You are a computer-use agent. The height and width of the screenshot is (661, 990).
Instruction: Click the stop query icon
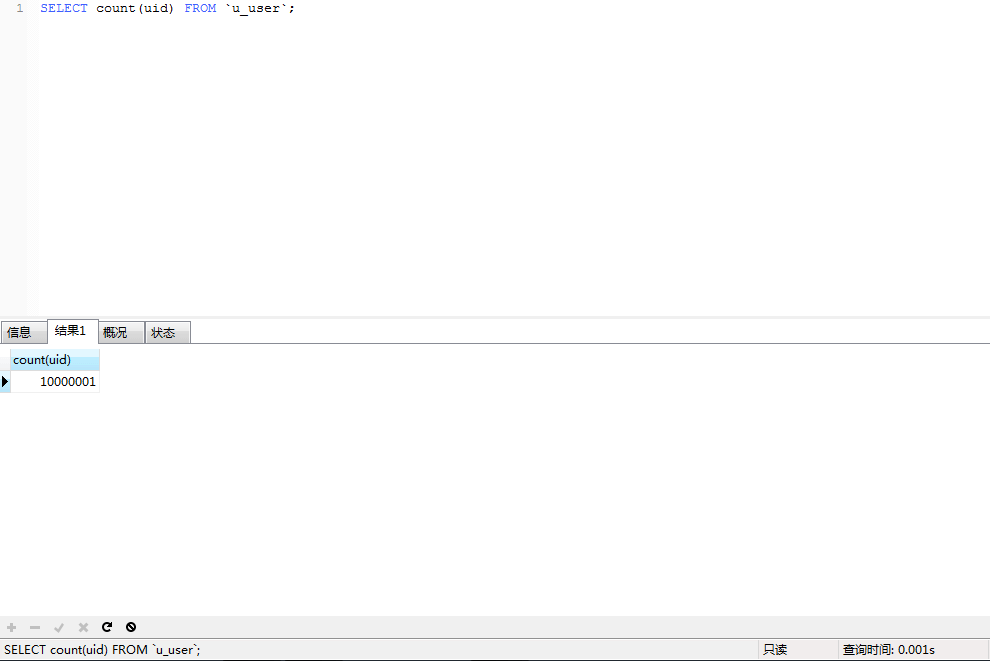click(x=131, y=627)
